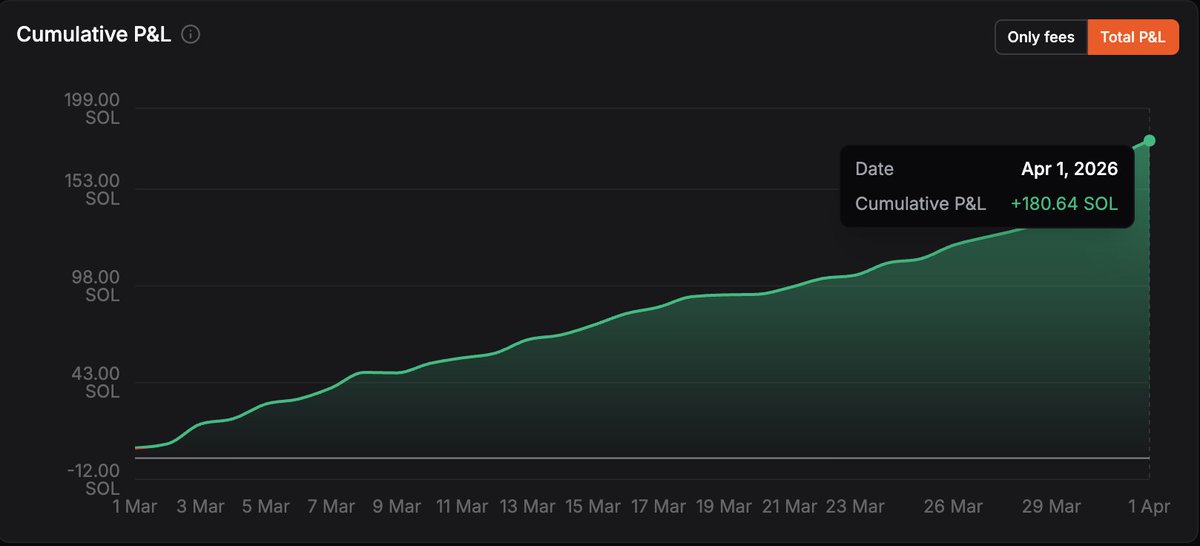Click the 199.00 SOL axis label
This screenshot has height=546, width=1200.
(92, 109)
